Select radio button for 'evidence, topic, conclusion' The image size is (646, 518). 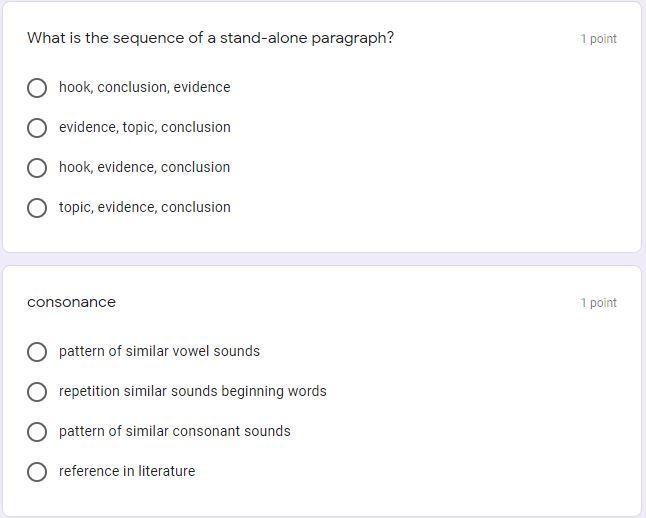[37, 128]
